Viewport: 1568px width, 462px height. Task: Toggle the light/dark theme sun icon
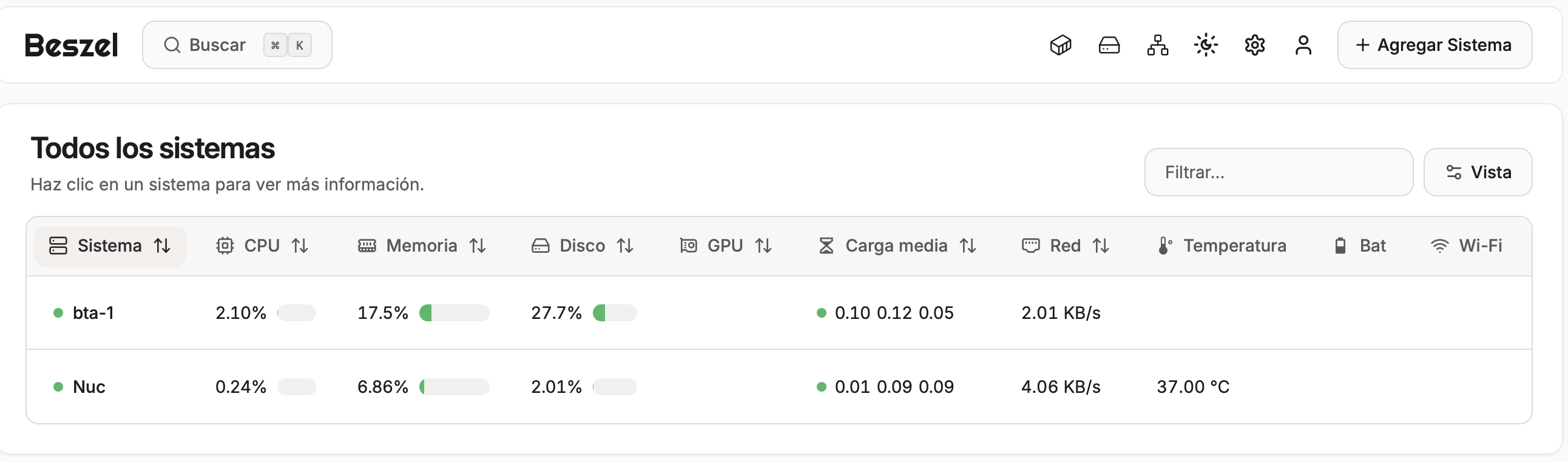1206,45
